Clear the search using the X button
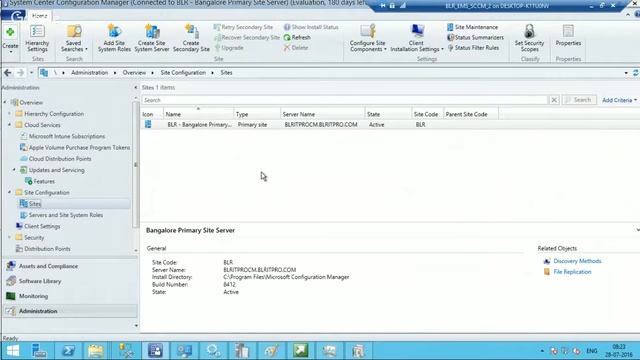The width and height of the screenshot is (640, 360). (x=554, y=100)
